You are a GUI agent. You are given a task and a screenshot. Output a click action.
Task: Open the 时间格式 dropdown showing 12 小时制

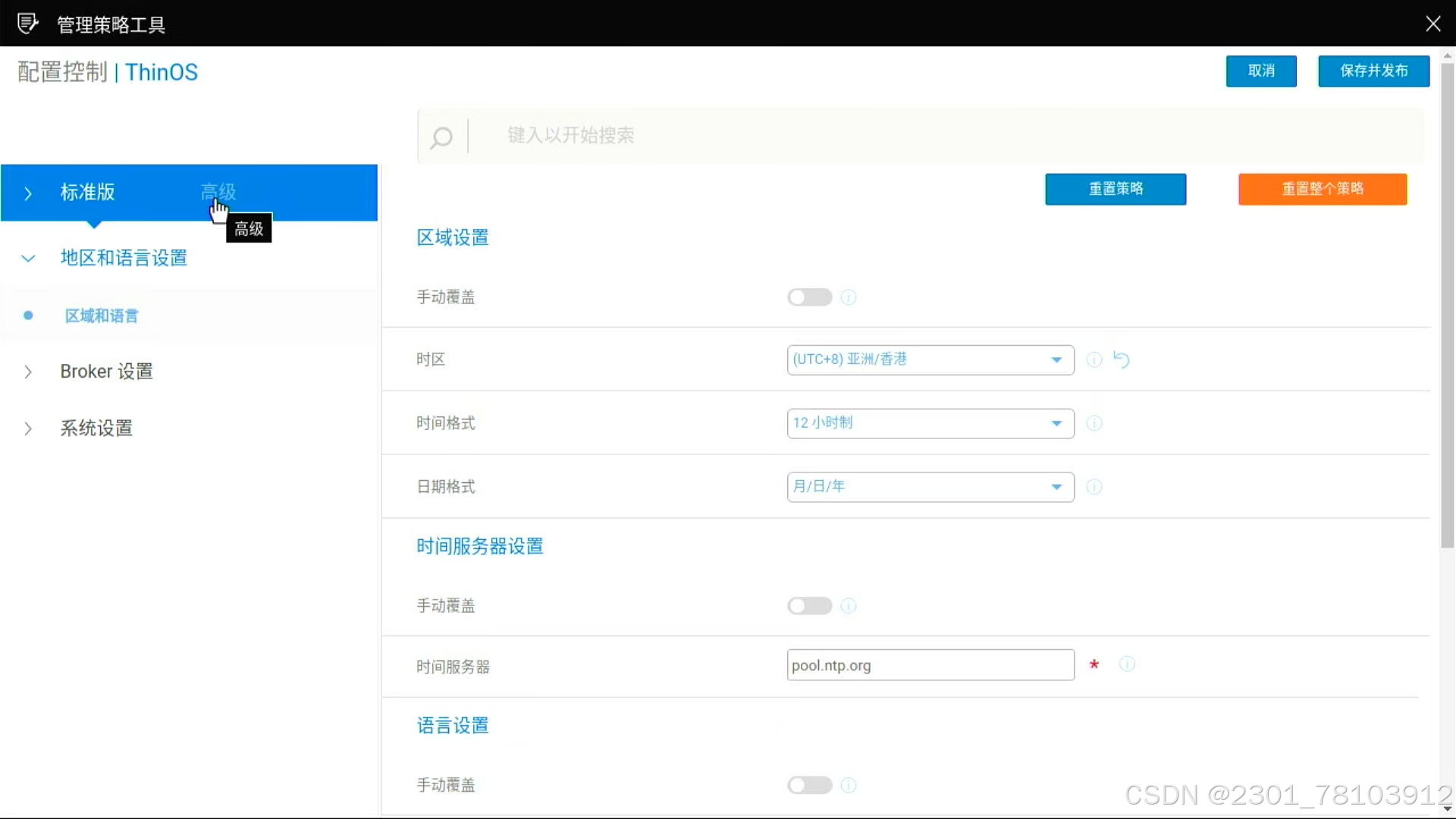pyautogui.click(x=930, y=423)
